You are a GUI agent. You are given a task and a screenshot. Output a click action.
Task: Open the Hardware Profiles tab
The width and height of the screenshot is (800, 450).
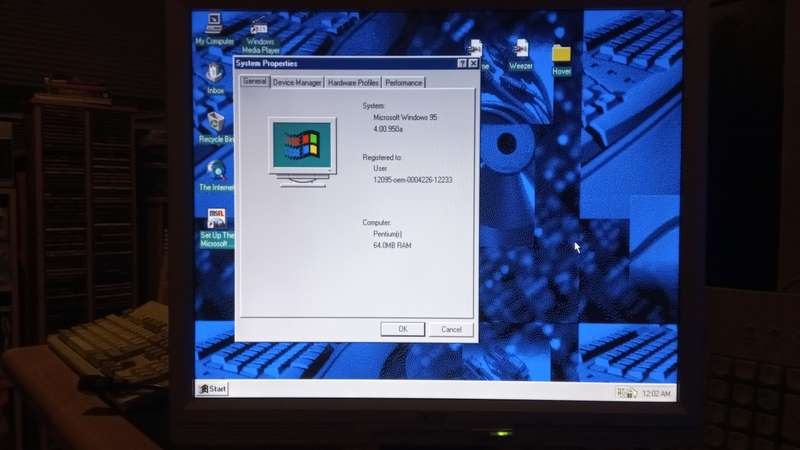coord(353,83)
